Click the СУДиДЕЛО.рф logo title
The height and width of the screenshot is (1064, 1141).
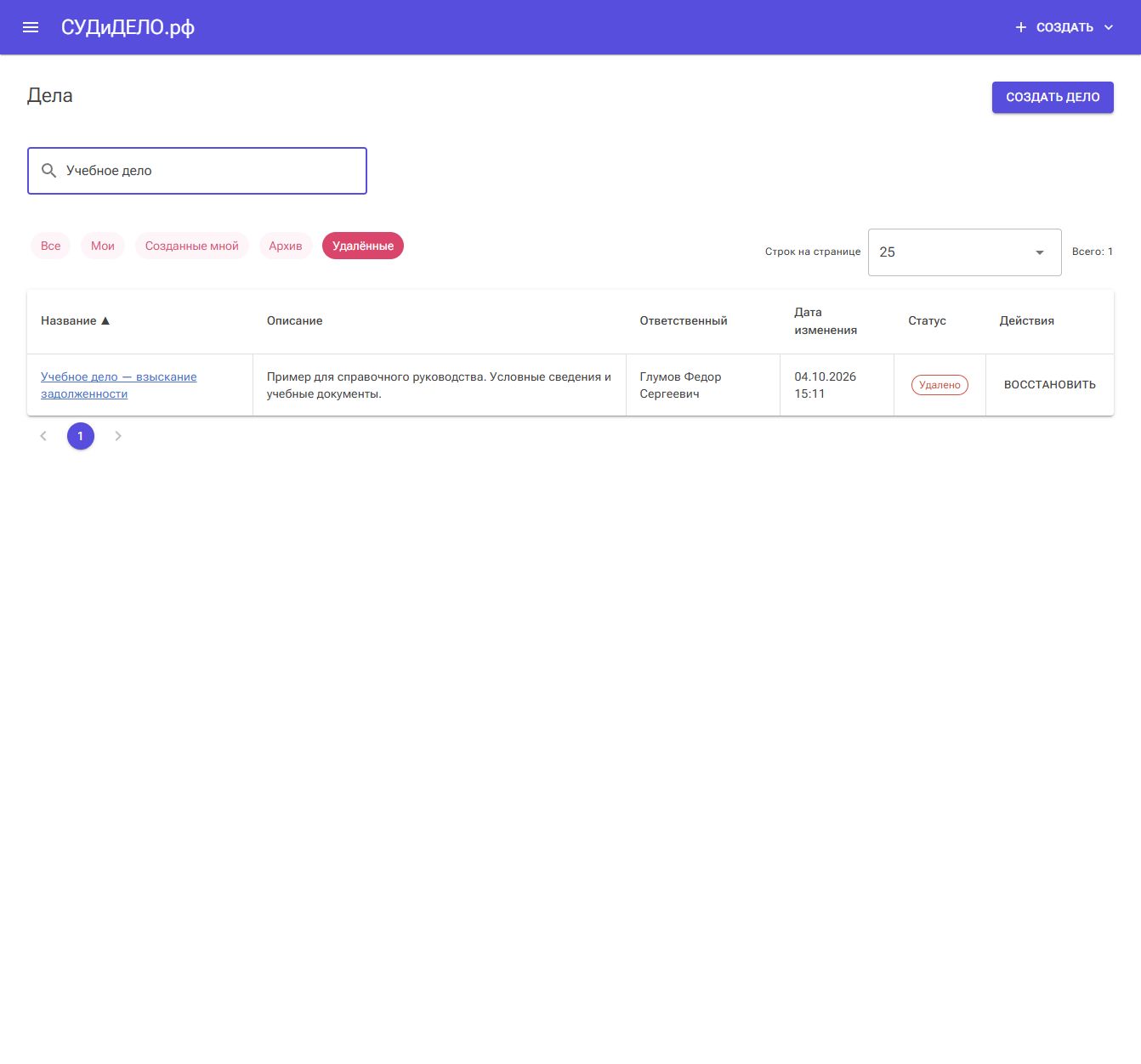(128, 27)
